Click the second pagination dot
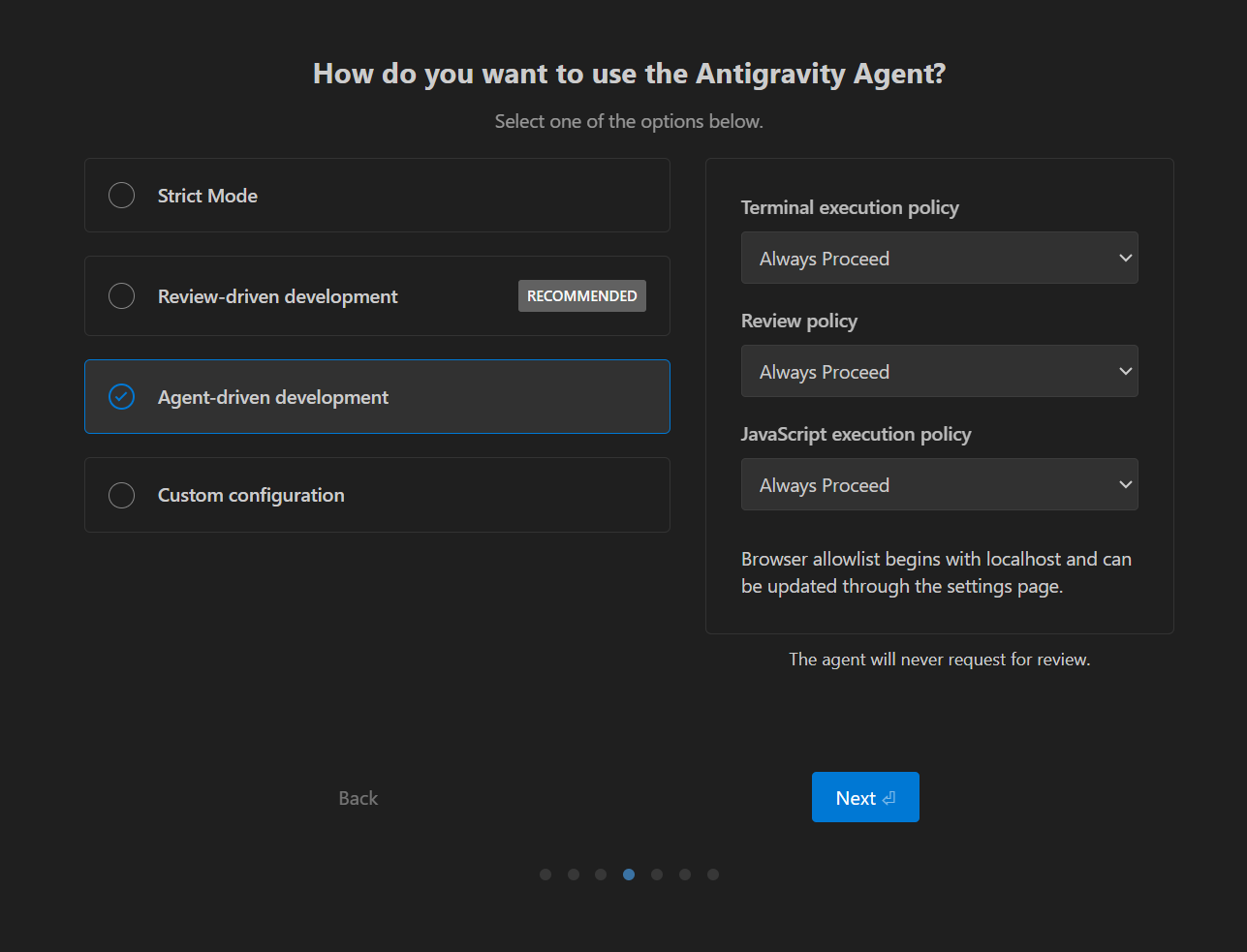 tap(574, 875)
